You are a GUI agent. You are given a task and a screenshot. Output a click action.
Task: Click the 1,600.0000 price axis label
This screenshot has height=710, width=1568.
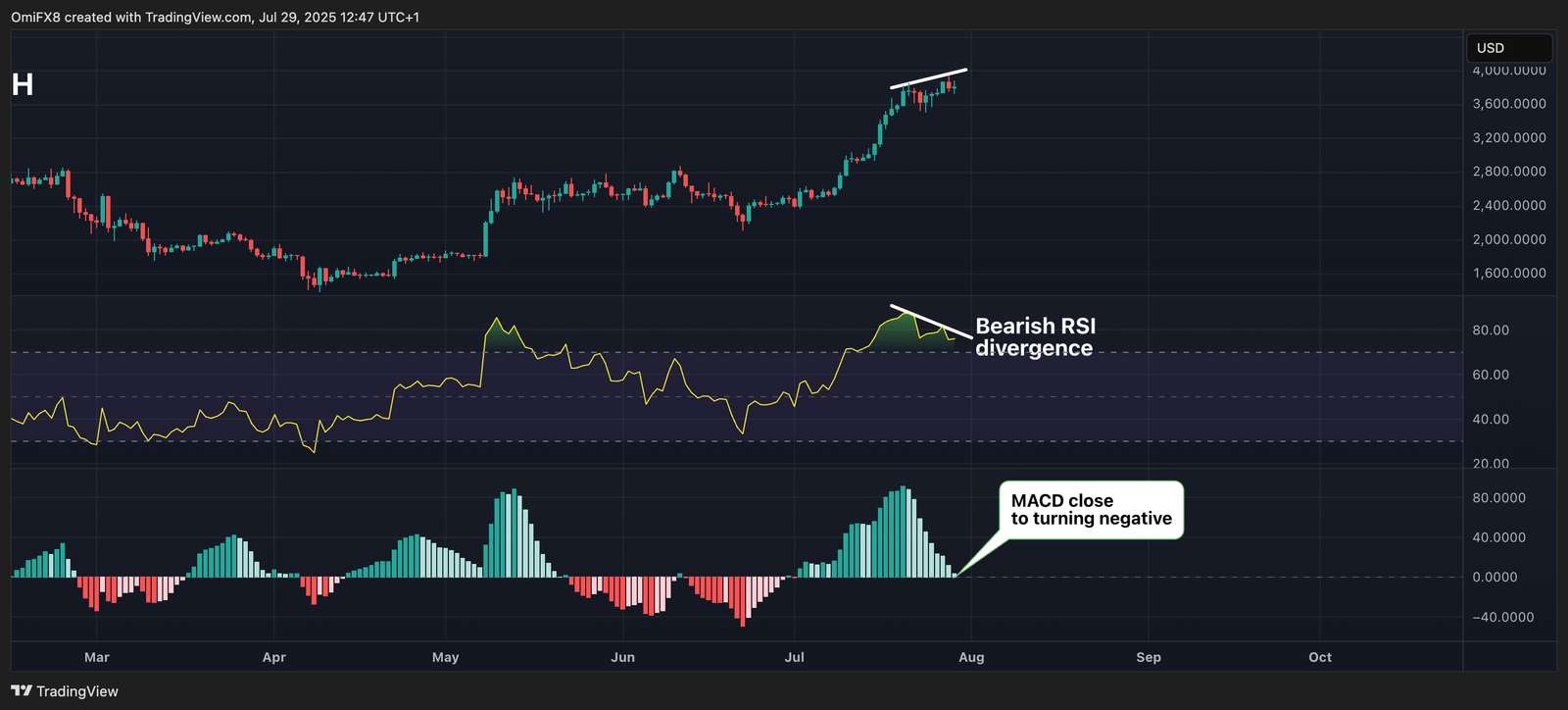pos(1509,274)
